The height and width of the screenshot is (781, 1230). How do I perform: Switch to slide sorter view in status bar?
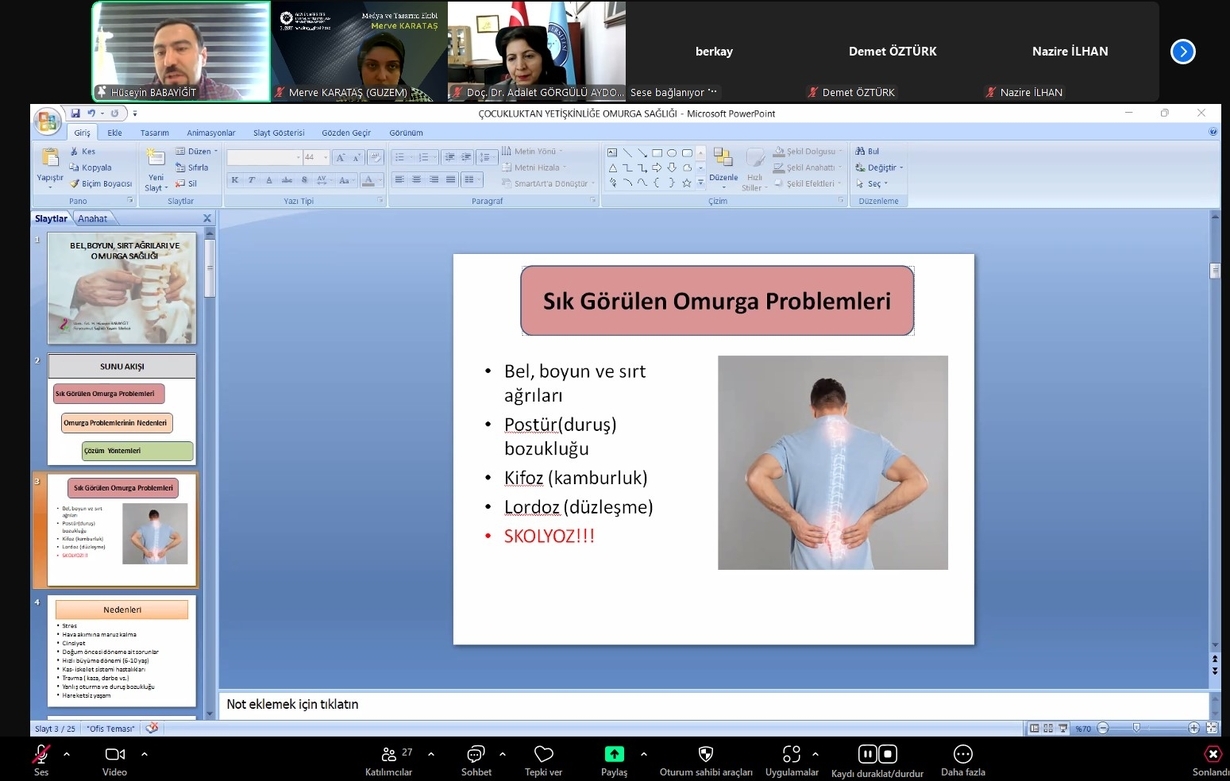(x=1047, y=728)
